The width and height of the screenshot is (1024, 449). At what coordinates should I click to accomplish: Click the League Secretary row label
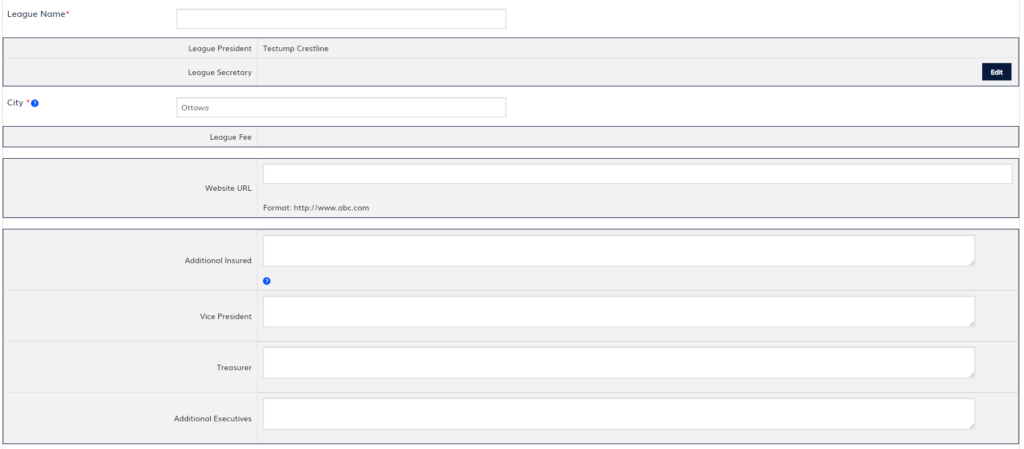point(219,72)
